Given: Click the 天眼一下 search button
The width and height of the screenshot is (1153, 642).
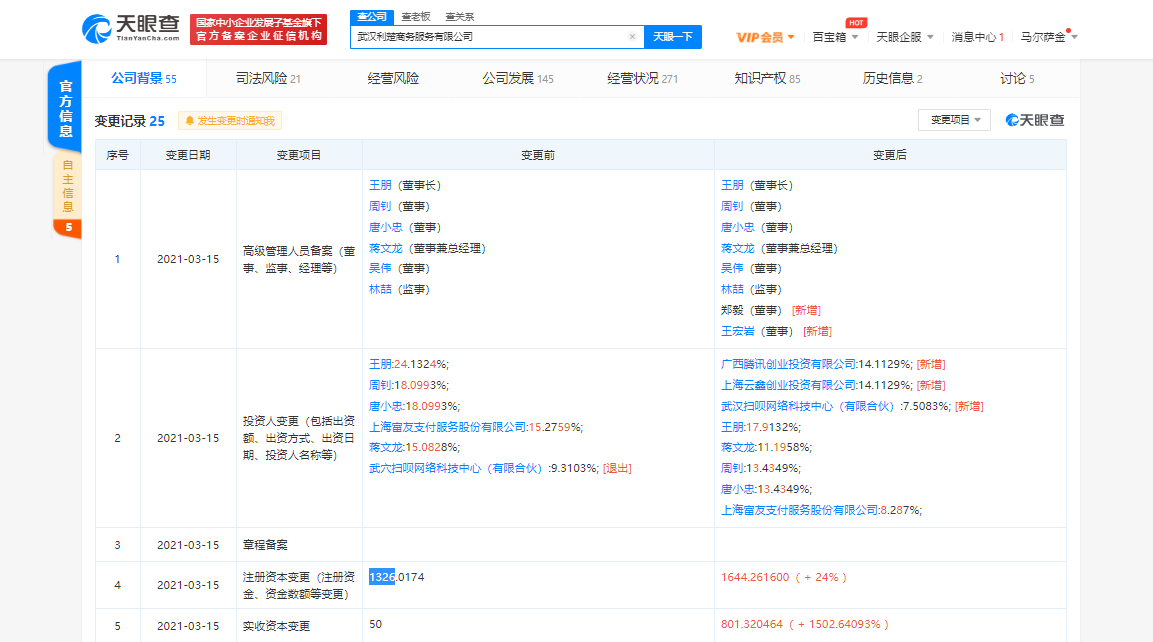Looking at the screenshot, I should 672,37.
